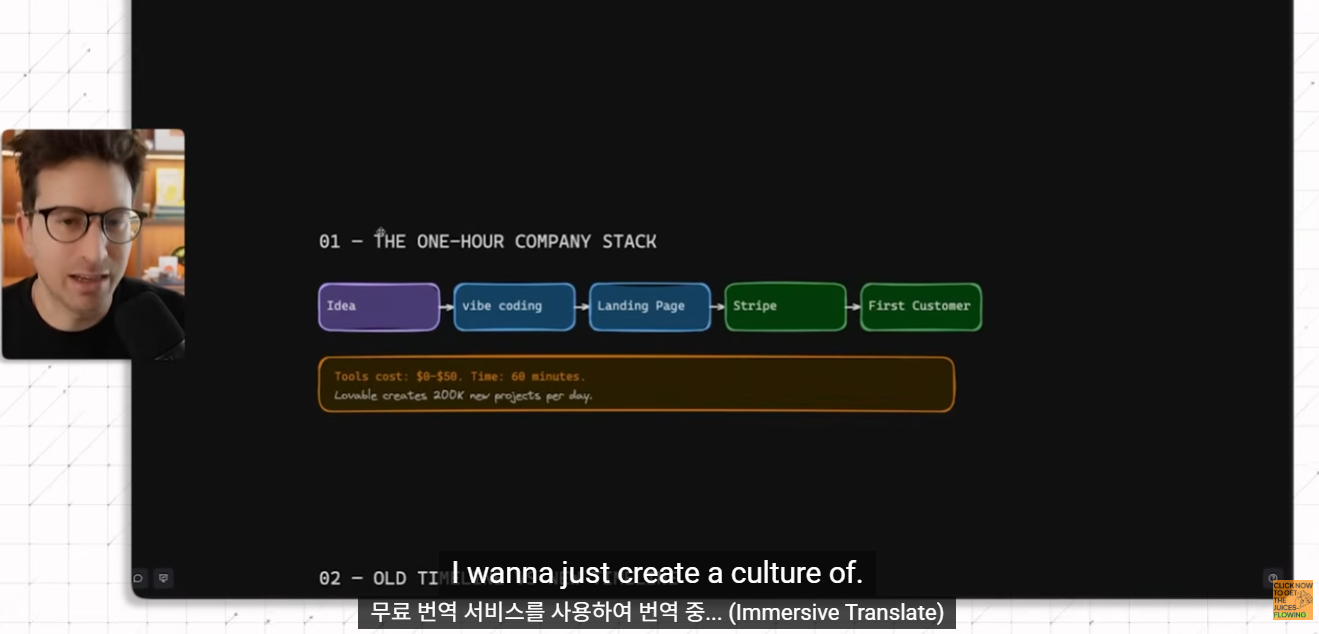The image size is (1319, 634).
Task: Open the question mark help icon
Action: 1273,578
